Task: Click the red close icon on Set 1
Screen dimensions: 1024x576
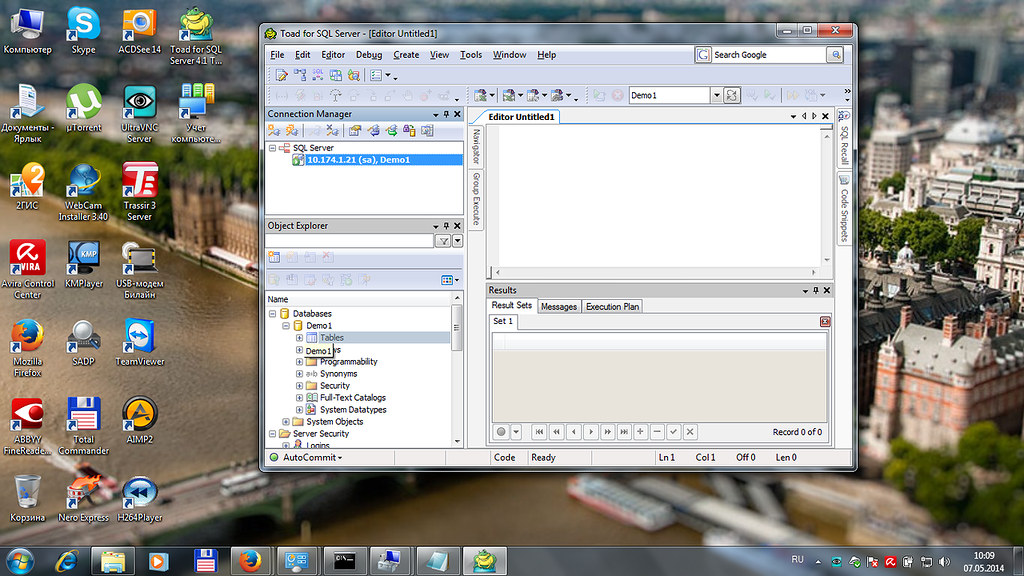Action: 825,321
